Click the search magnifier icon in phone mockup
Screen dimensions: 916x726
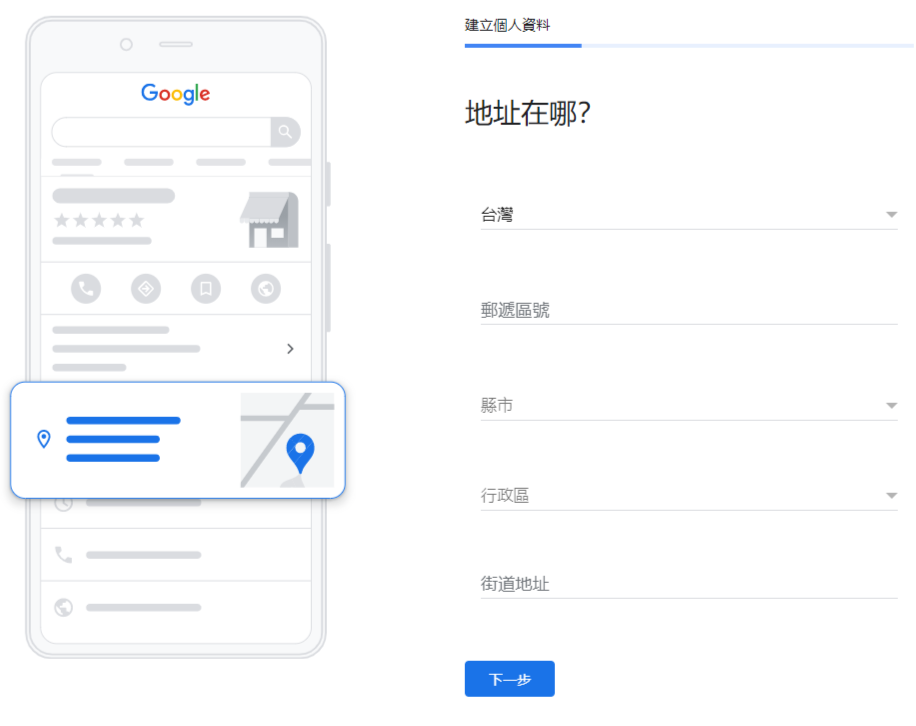(285, 131)
